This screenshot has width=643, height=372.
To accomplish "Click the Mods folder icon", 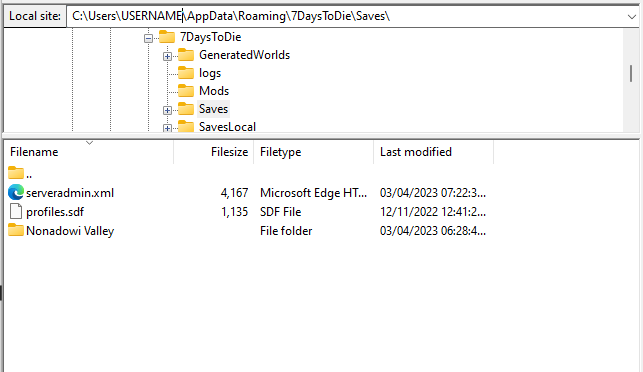I will 186,91.
